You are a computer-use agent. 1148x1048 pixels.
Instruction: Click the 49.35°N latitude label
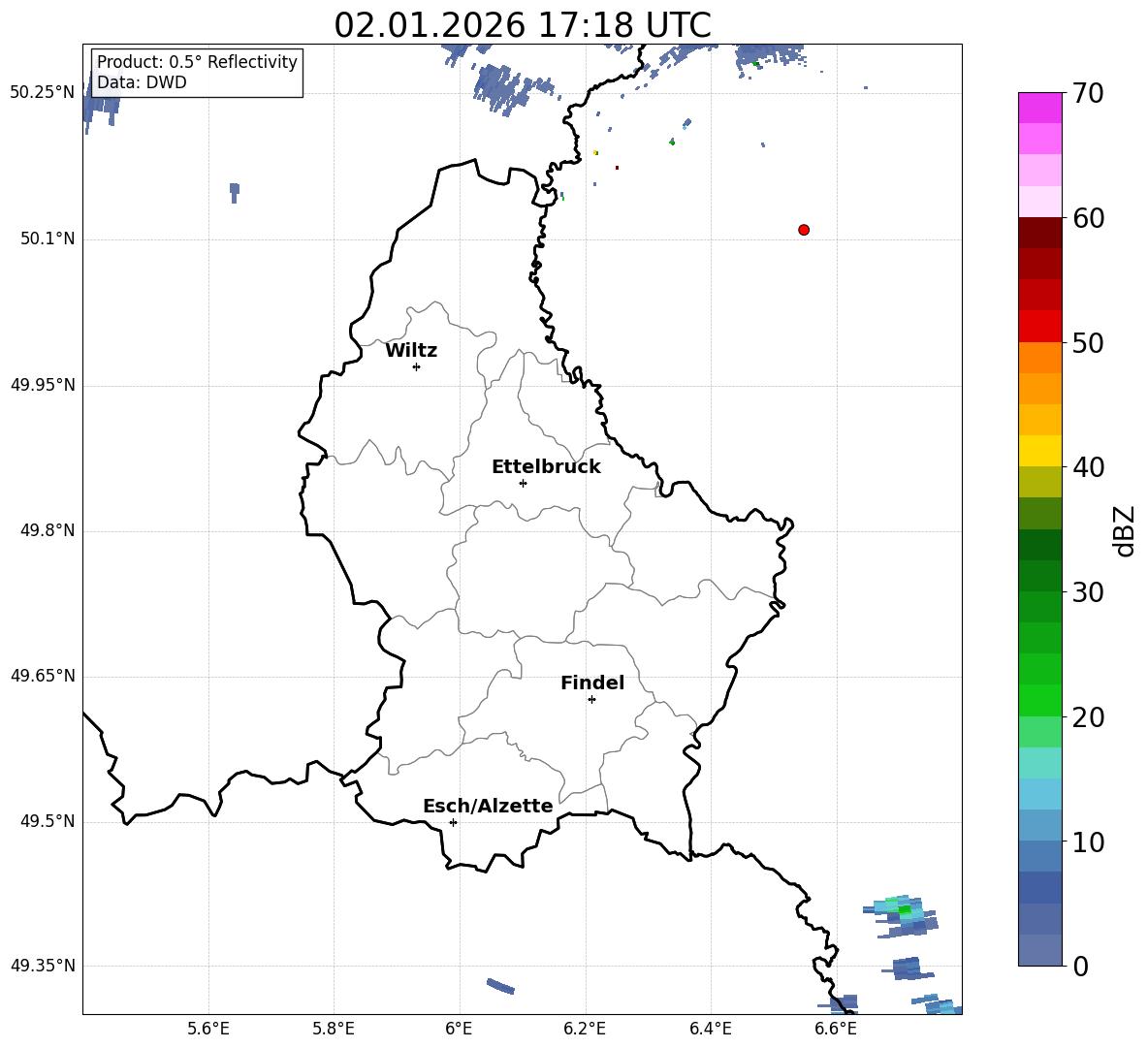click(43, 966)
